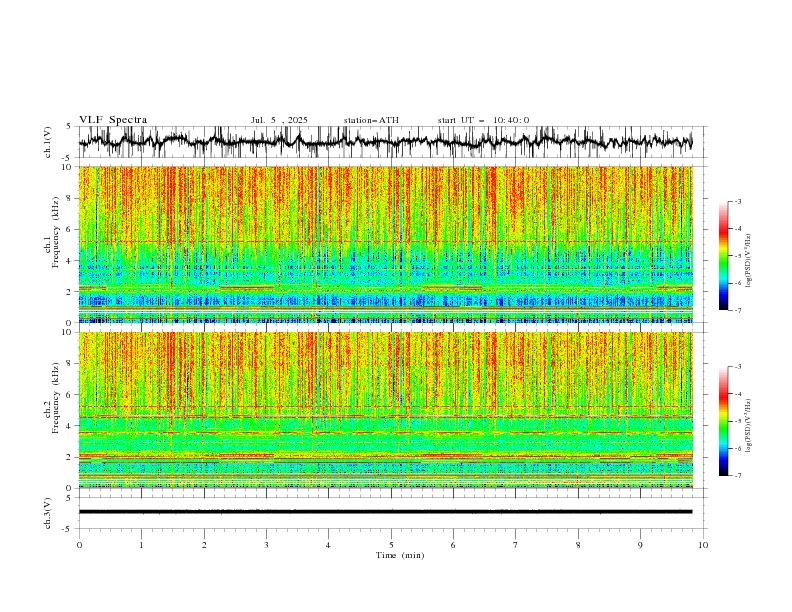Screen dimensions: 792x612
Task: Click the "ch.1(V)" waveform axis label
Action: click(48, 142)
